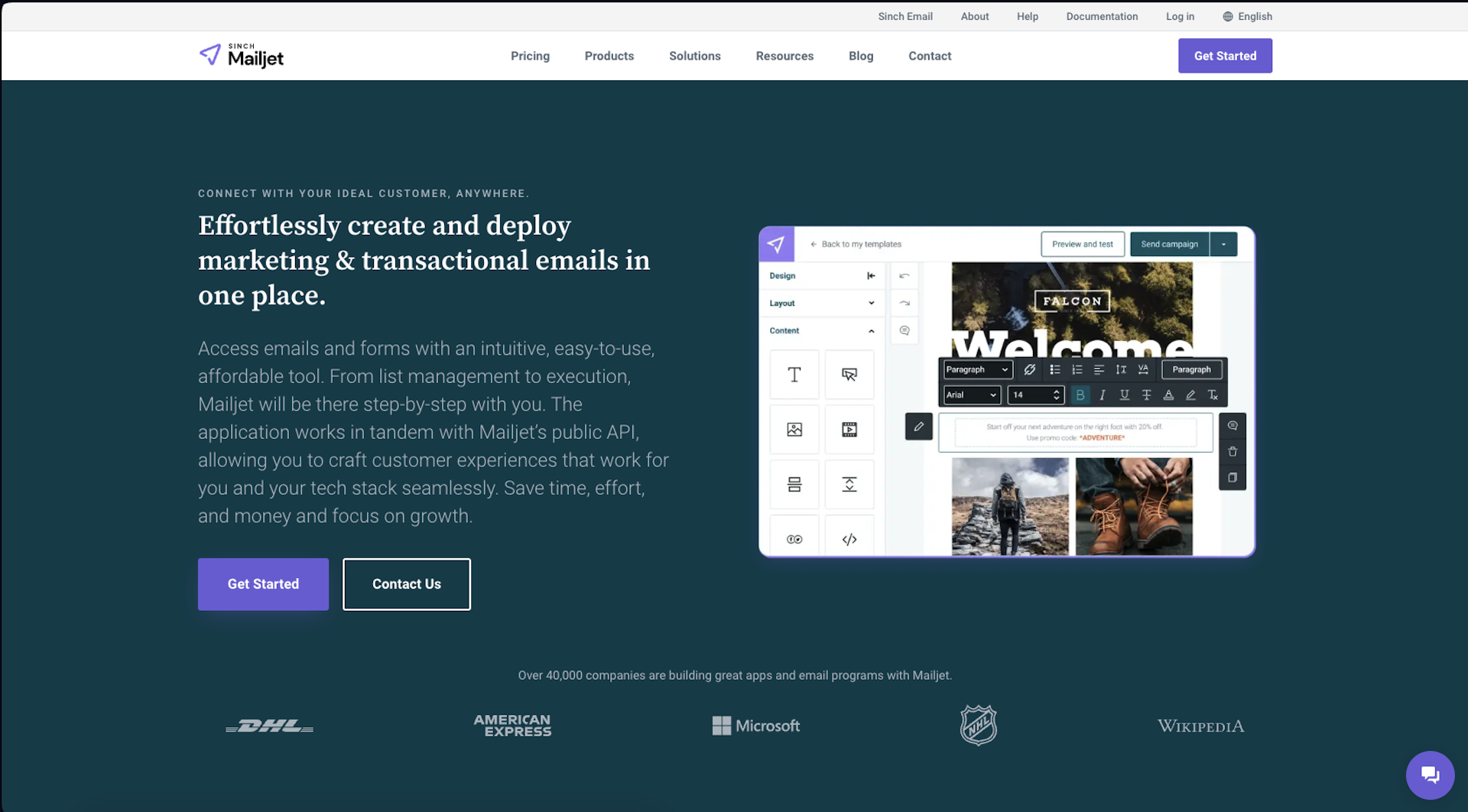Click the letter spacing VA icon

click(x=1143, y=370)
